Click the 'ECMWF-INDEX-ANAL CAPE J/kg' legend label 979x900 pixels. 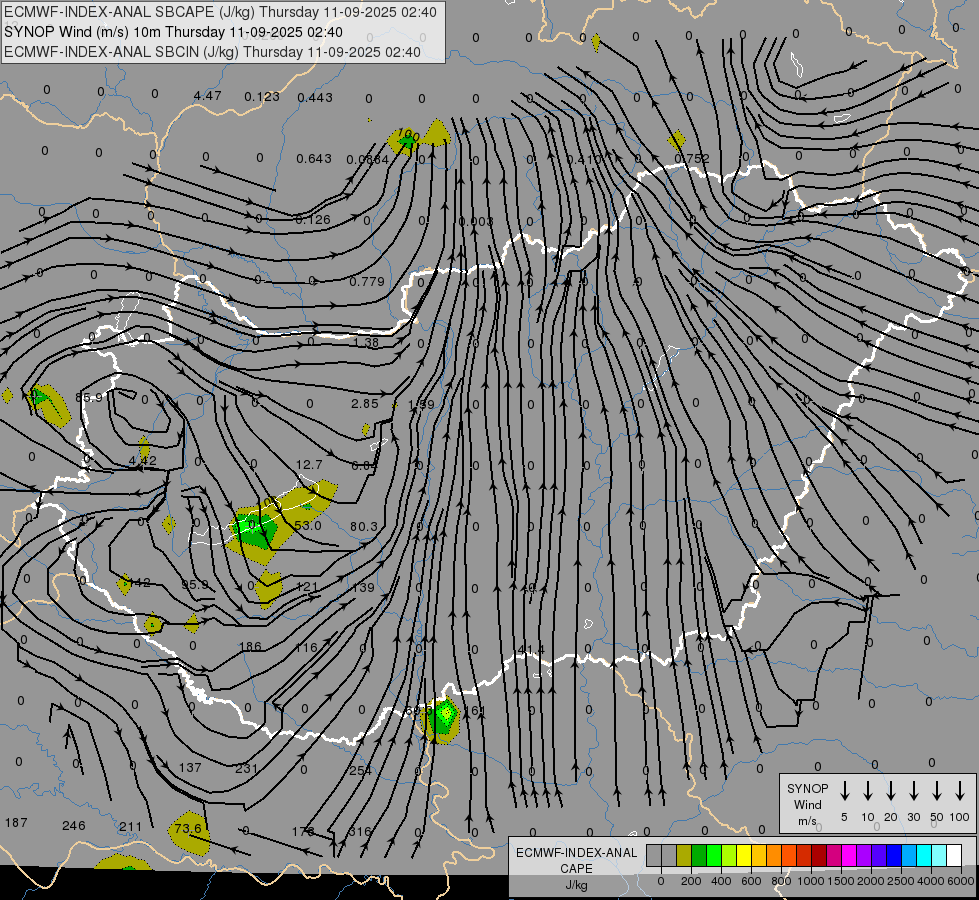tap(576, 868)
